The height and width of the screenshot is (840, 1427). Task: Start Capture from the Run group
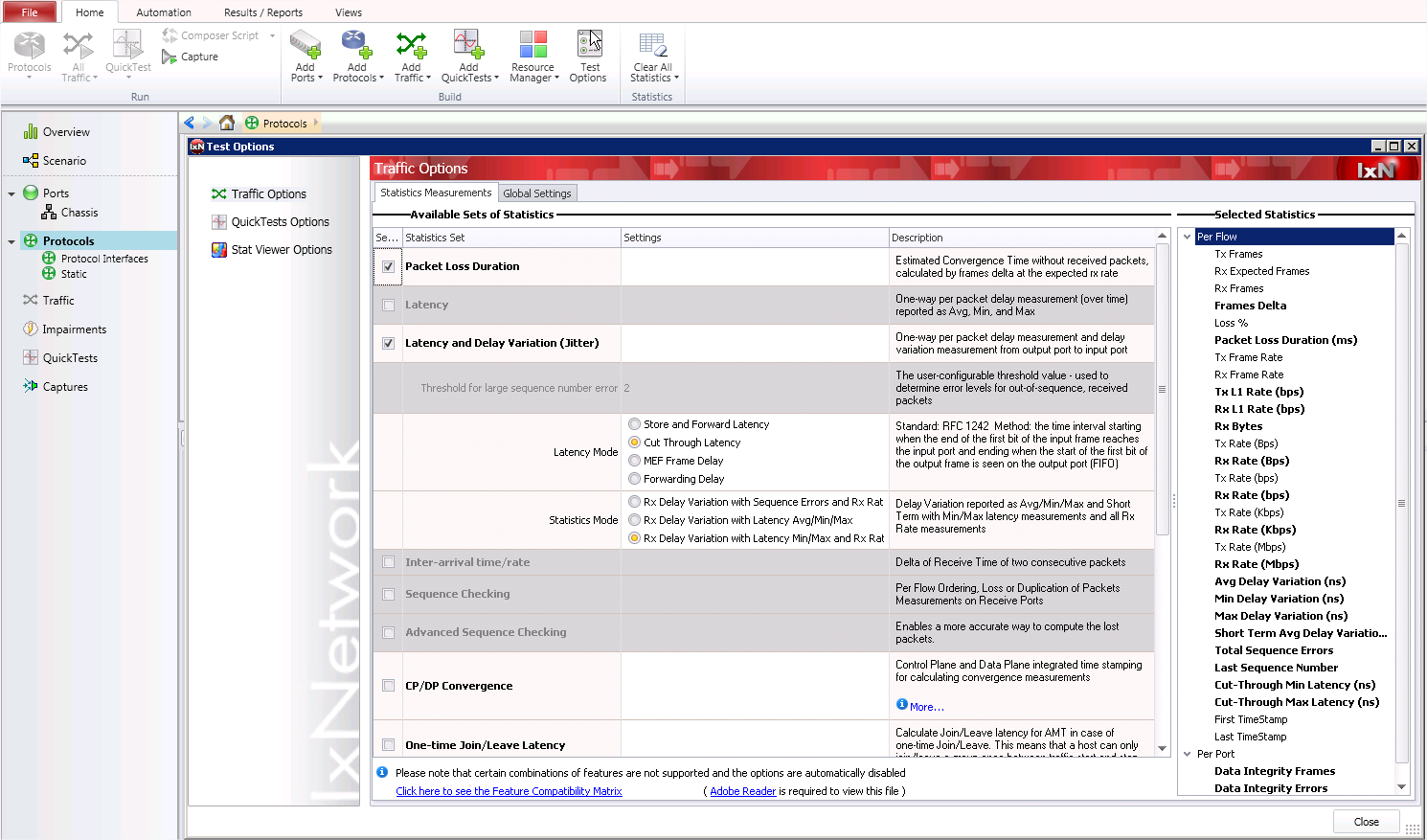(x=190, y=57)
